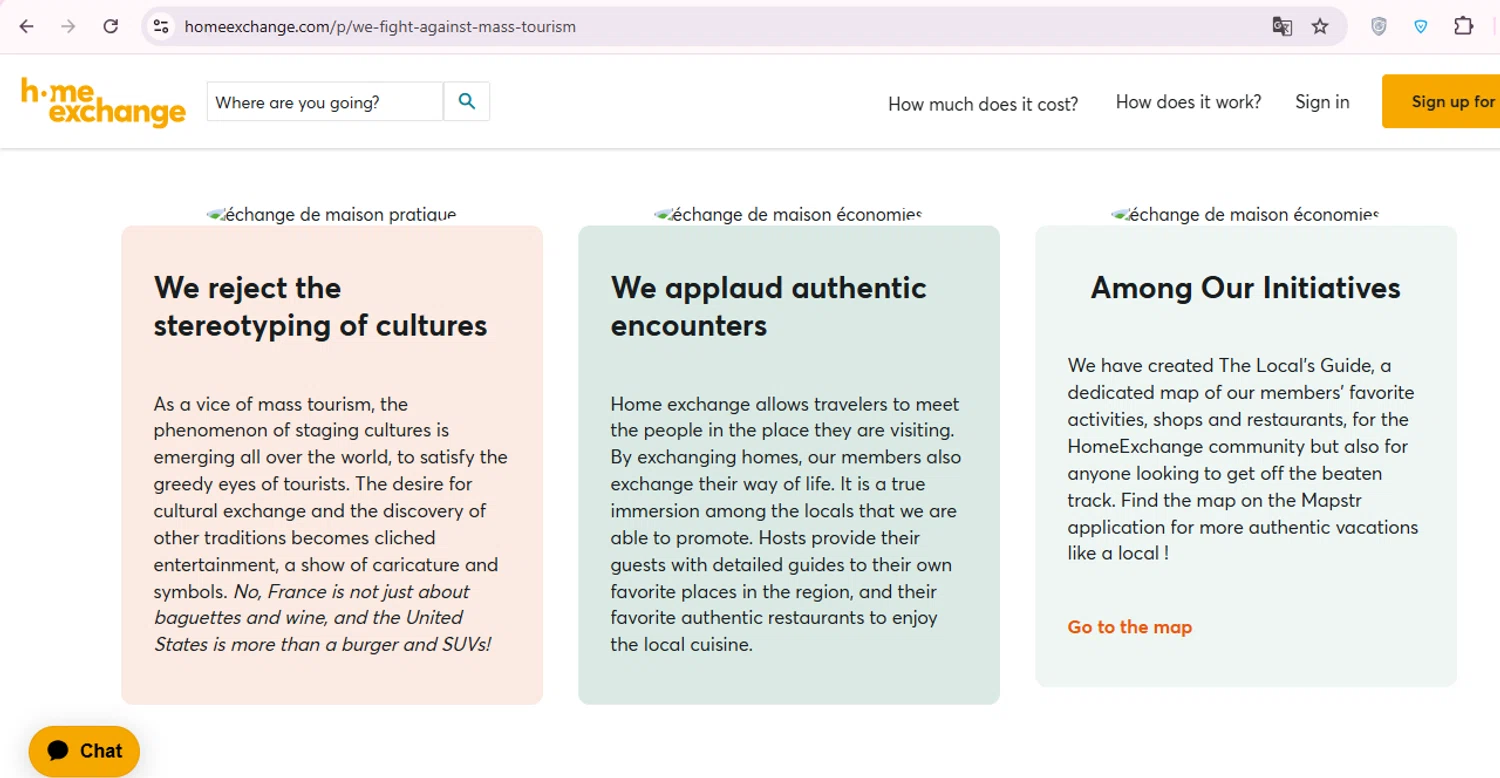1500x778 pixels.
Task: Open the gray shield extension icon
Action: click(1378, 27)
